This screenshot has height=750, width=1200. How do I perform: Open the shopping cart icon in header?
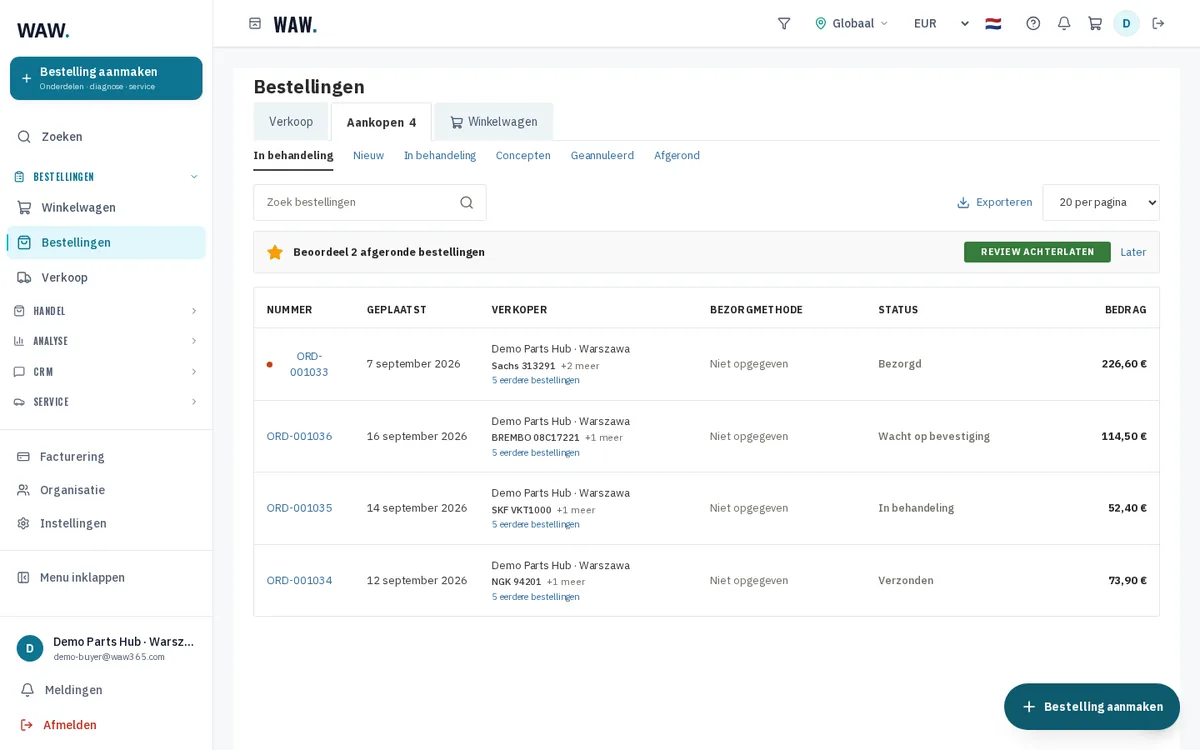(x=1095, y=23)
